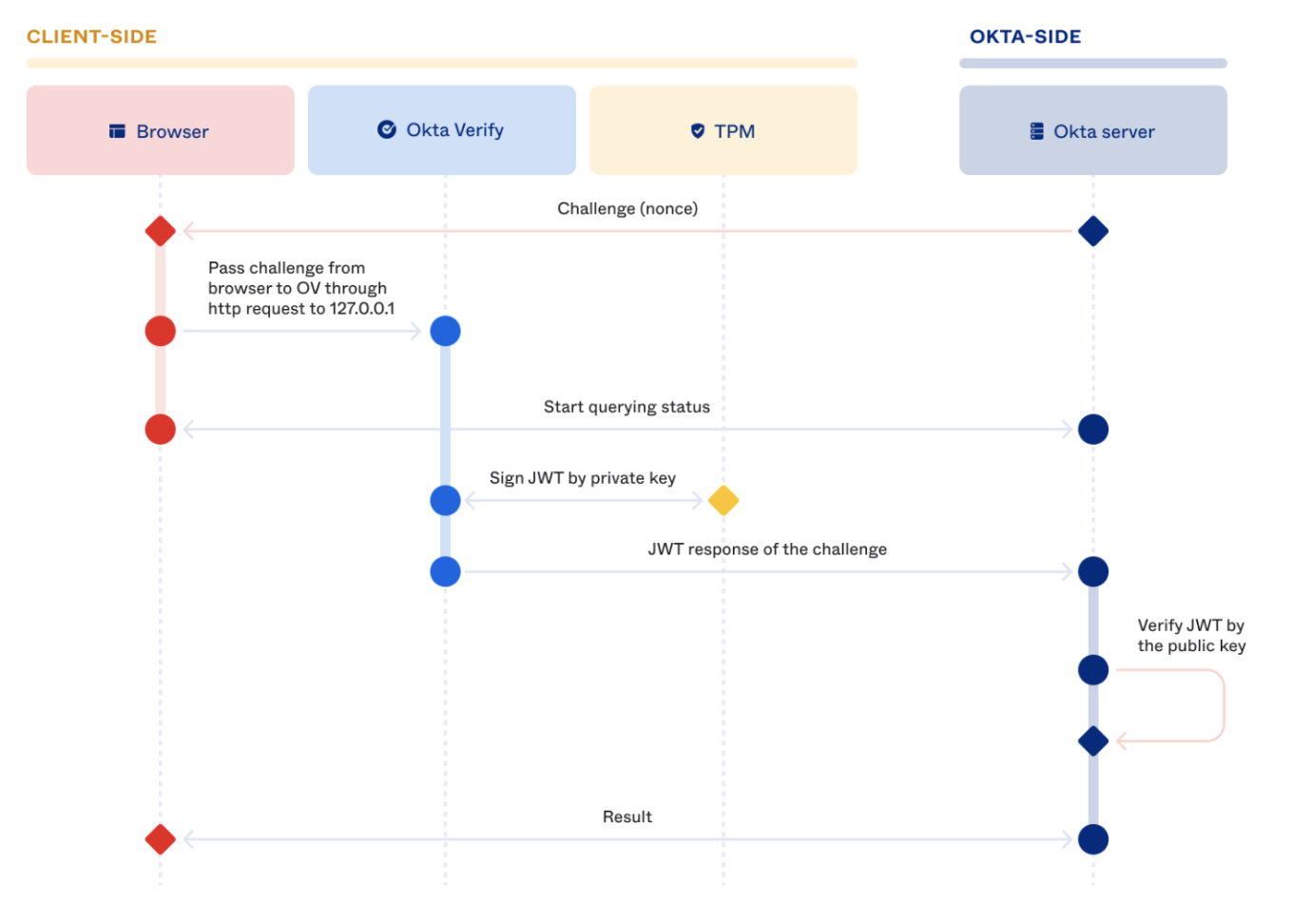
Task: Click the orange bar under CLIENT-SIDE
Action: [441, 64]
